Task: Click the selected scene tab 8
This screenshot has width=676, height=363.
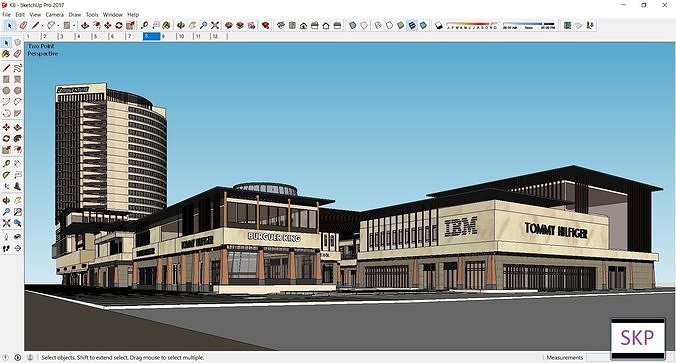Action: [x=151, y=36]
